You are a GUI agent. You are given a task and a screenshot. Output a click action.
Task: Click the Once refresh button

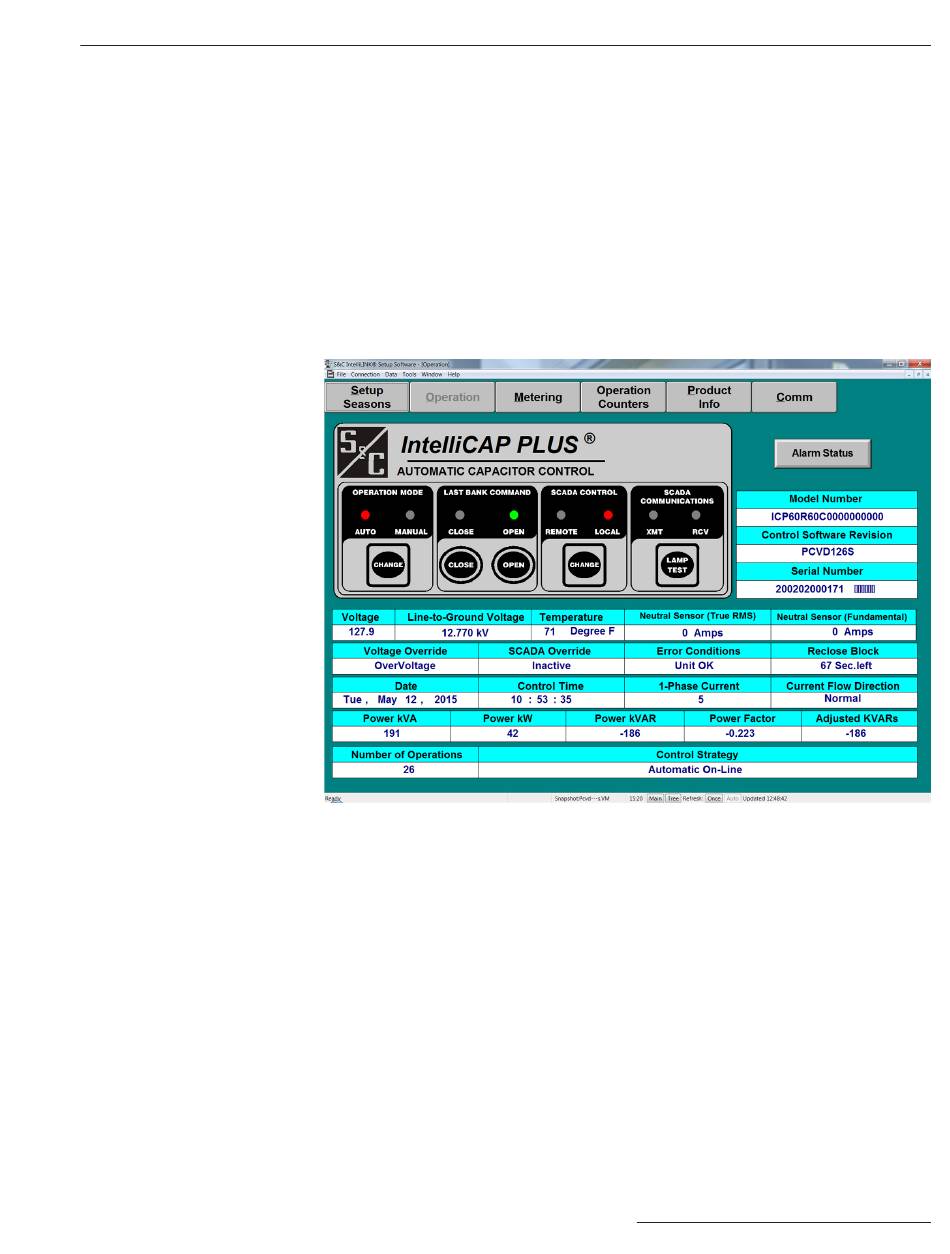[x=714, y=799]
